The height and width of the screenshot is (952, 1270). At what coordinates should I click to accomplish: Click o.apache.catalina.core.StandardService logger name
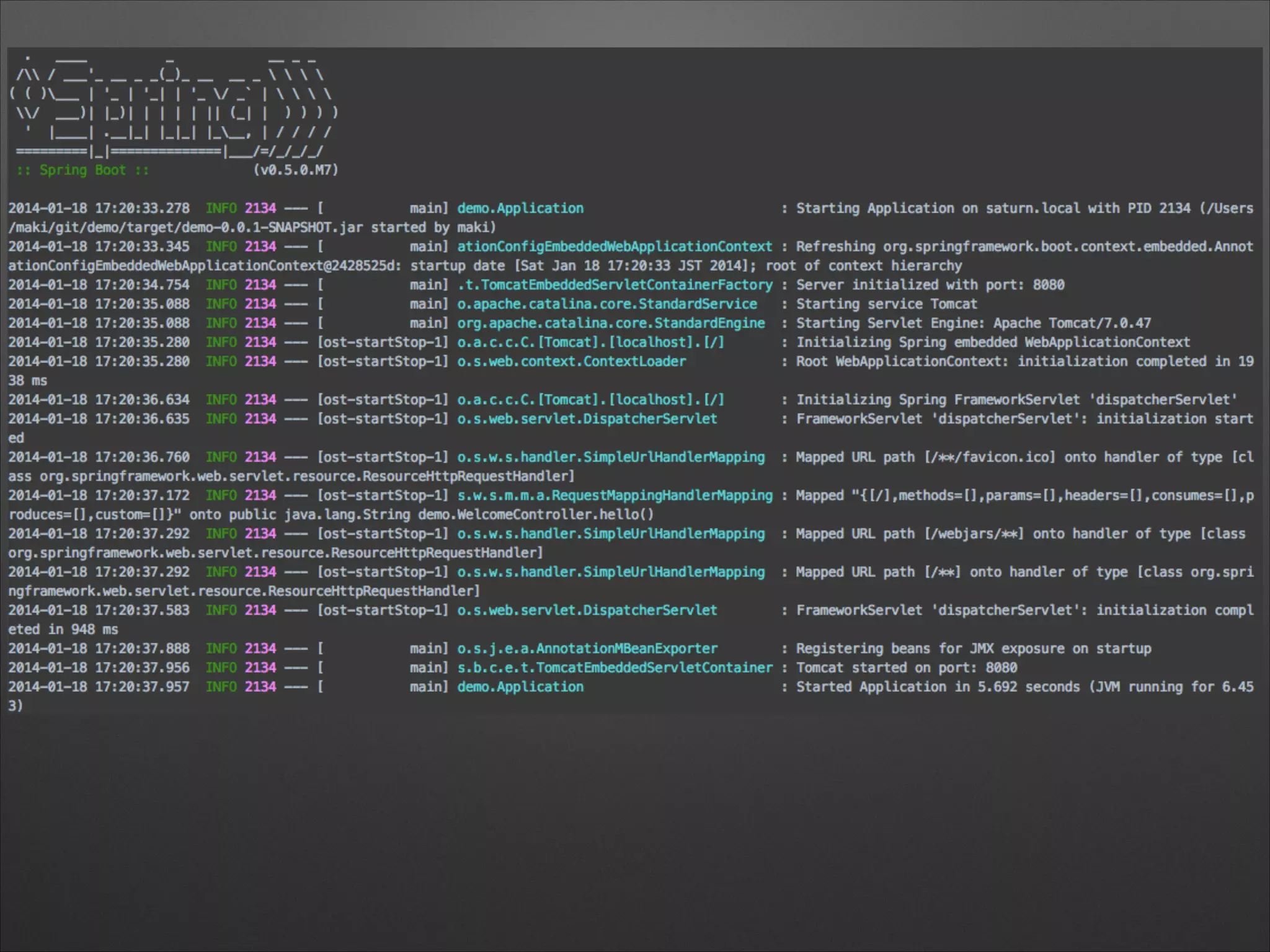coord(606,304)
